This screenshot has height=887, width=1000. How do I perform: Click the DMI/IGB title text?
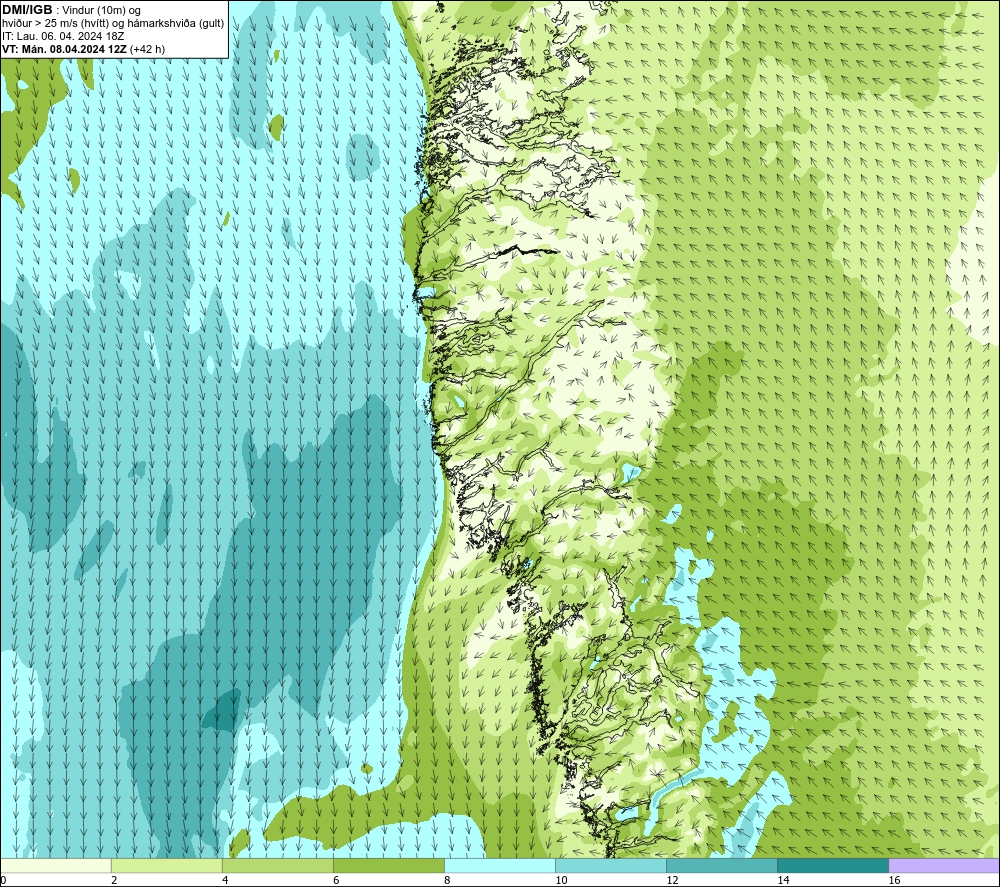27,10
